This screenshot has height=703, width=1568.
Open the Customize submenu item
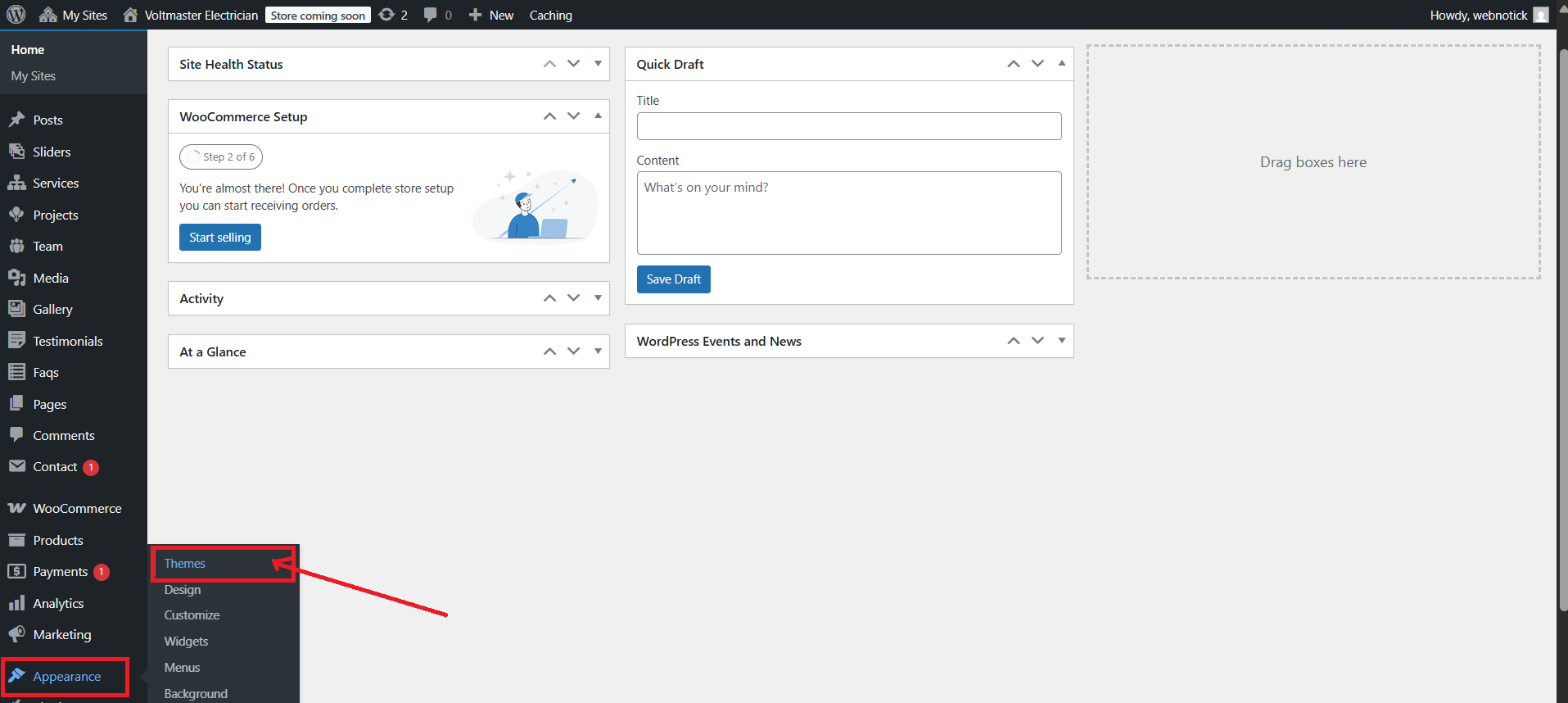coord(192,615)
